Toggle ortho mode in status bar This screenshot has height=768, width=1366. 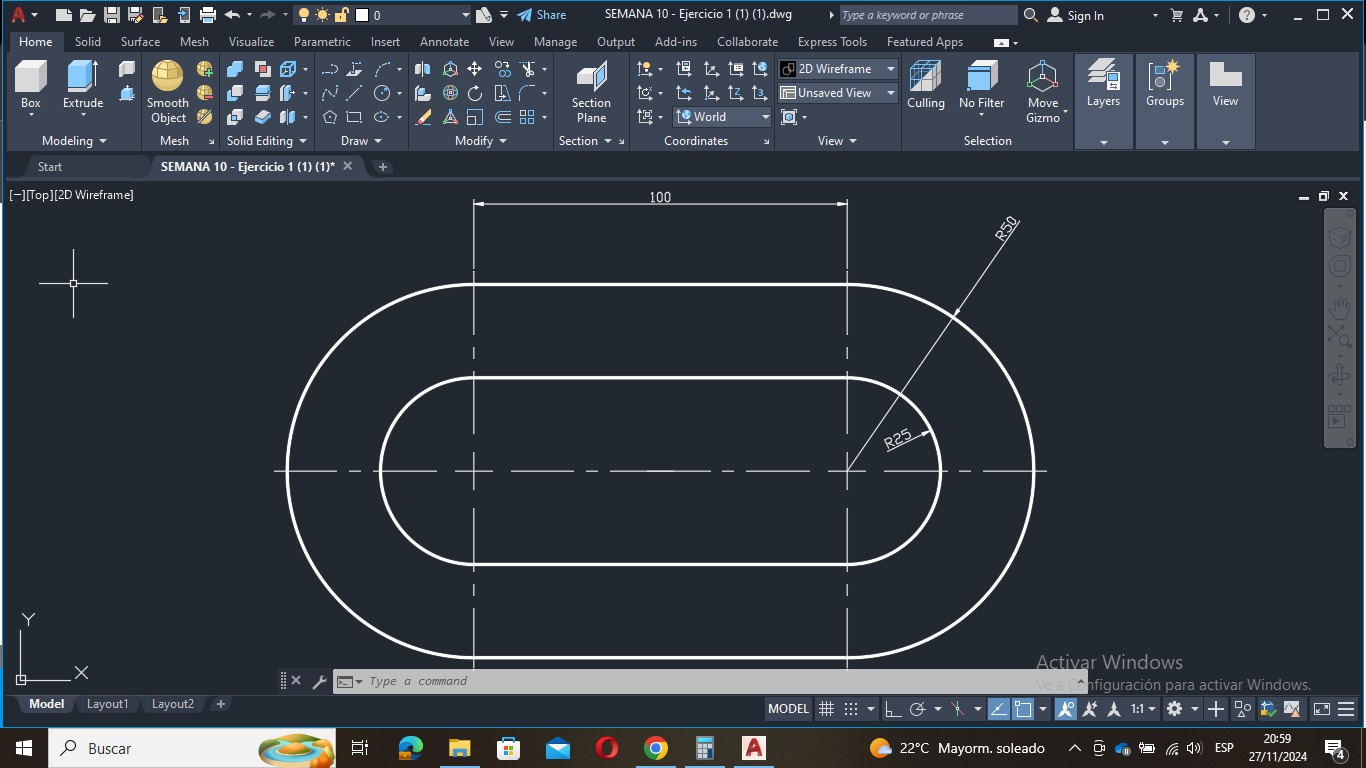coord(893,709)
